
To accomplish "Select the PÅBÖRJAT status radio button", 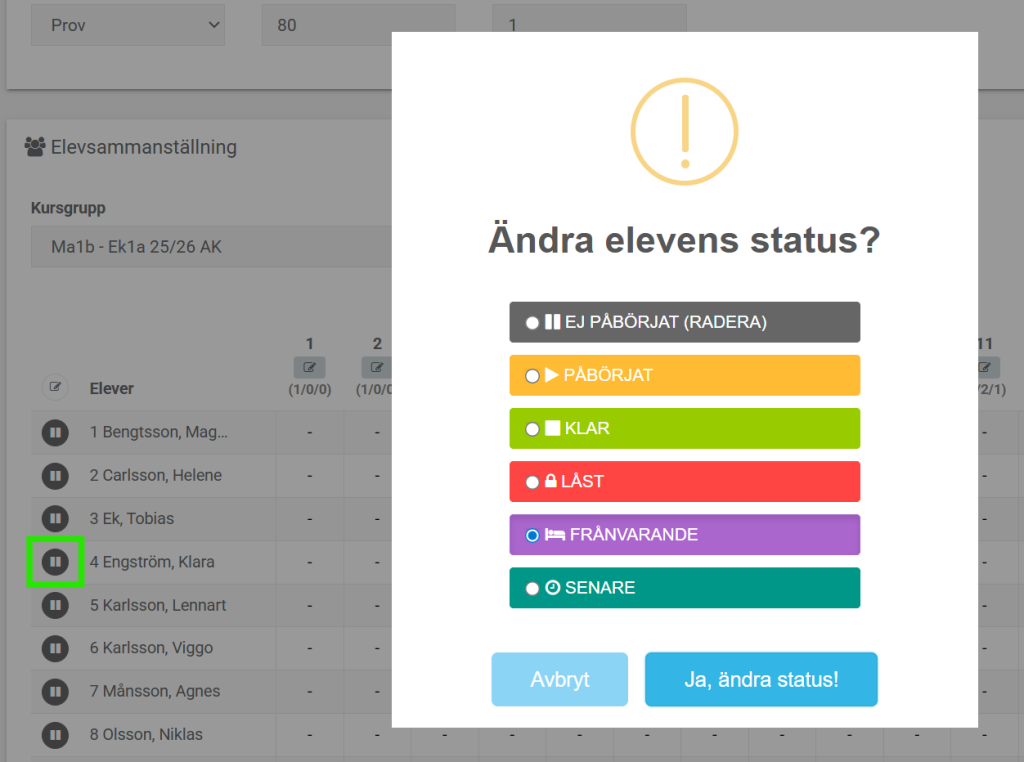I will pos(533,376).
